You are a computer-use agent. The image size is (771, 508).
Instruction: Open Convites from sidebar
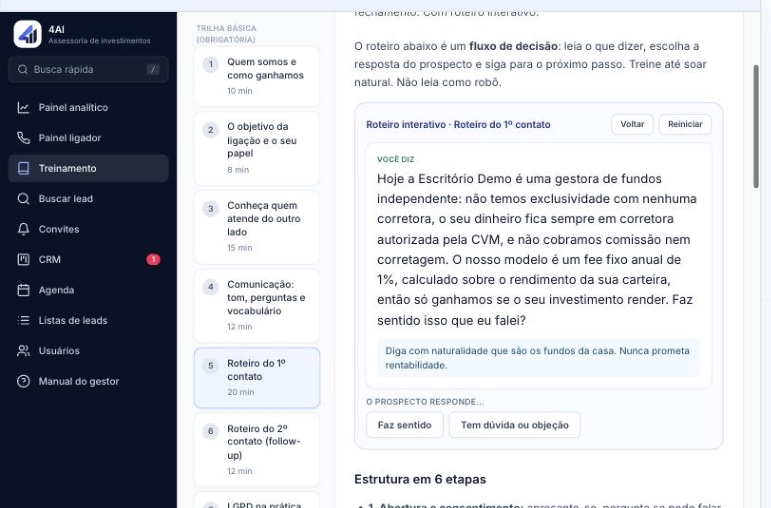click(x=89, y=229)
